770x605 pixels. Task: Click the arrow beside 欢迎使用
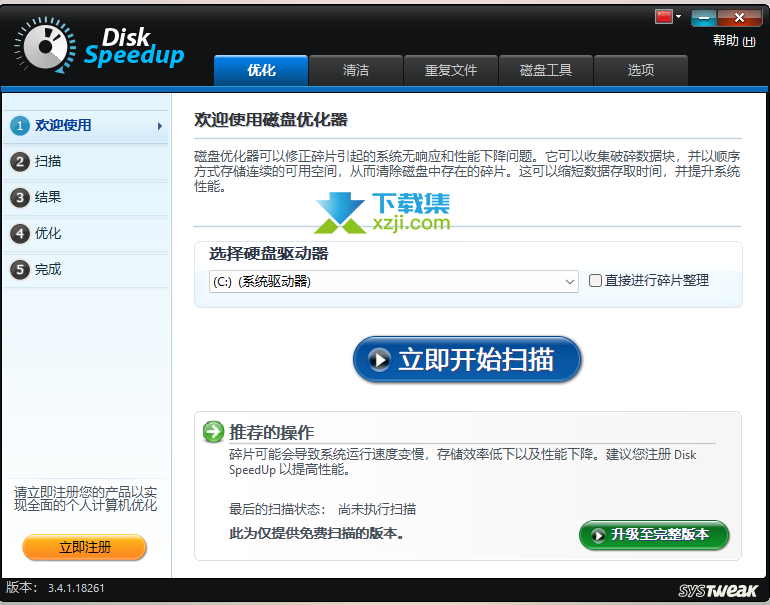tap(160, 126)
